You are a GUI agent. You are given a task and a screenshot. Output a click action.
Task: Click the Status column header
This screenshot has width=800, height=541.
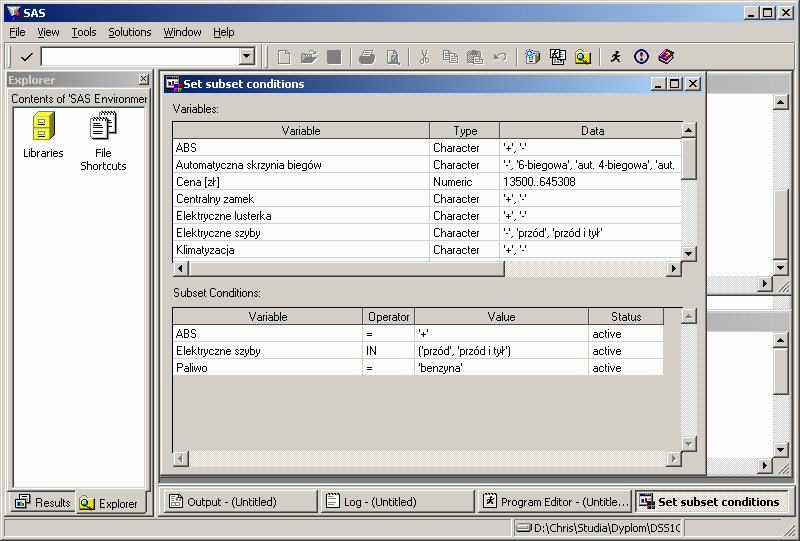point(626,316)
